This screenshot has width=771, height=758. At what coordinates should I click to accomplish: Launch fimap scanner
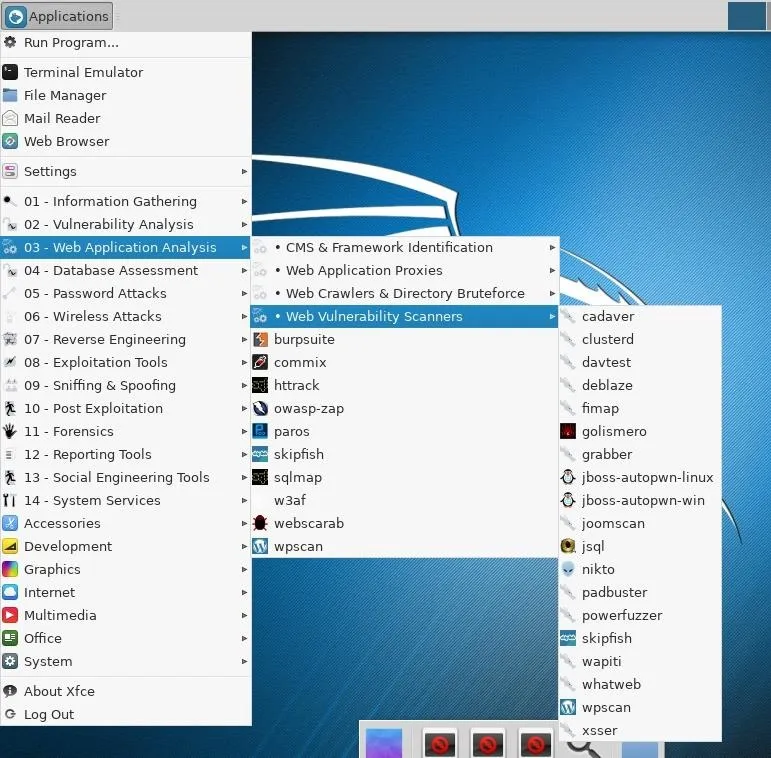(640, 408)
